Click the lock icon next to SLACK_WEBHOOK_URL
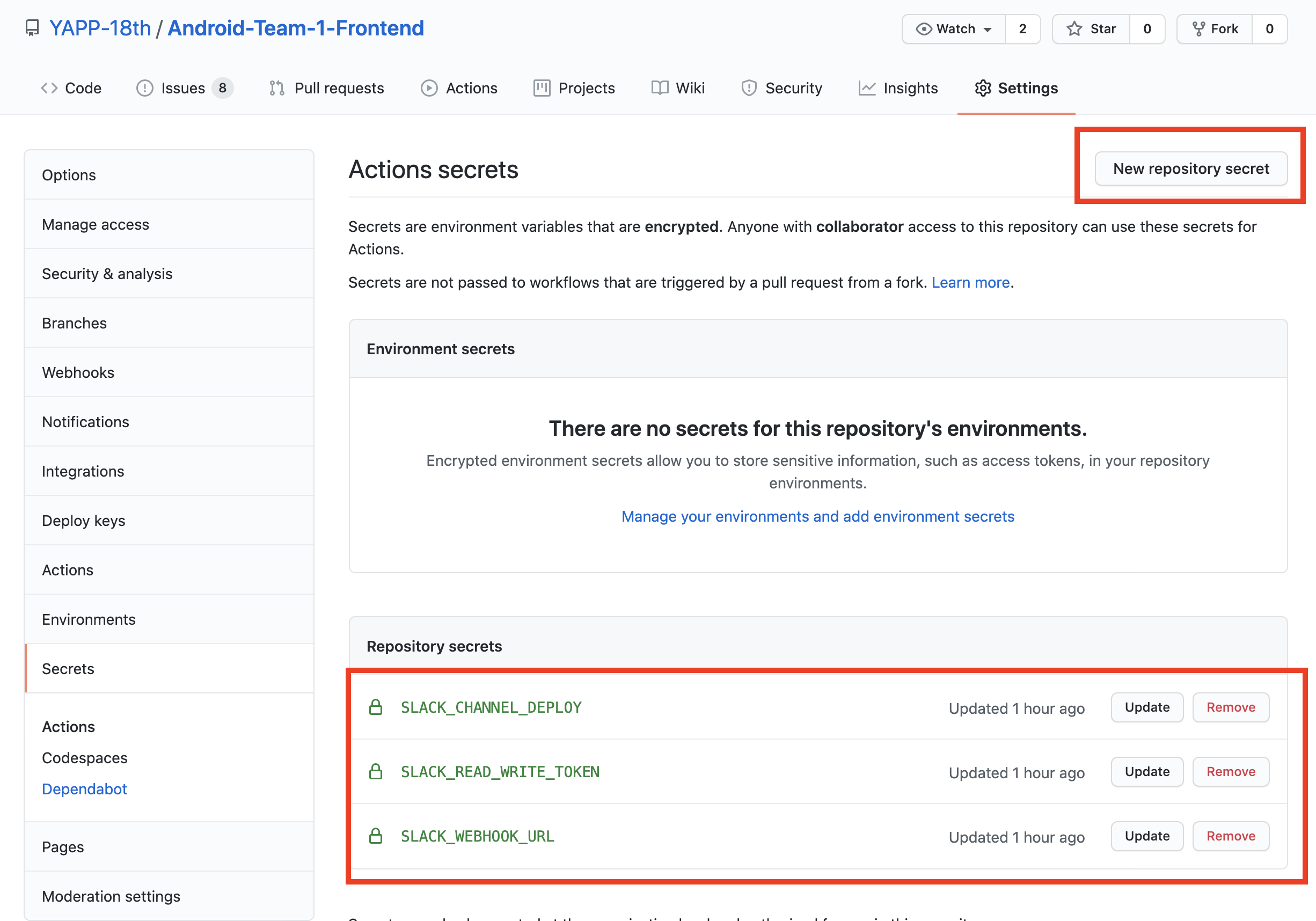This screenshot has width=1316, height=921. click(376, 836)
